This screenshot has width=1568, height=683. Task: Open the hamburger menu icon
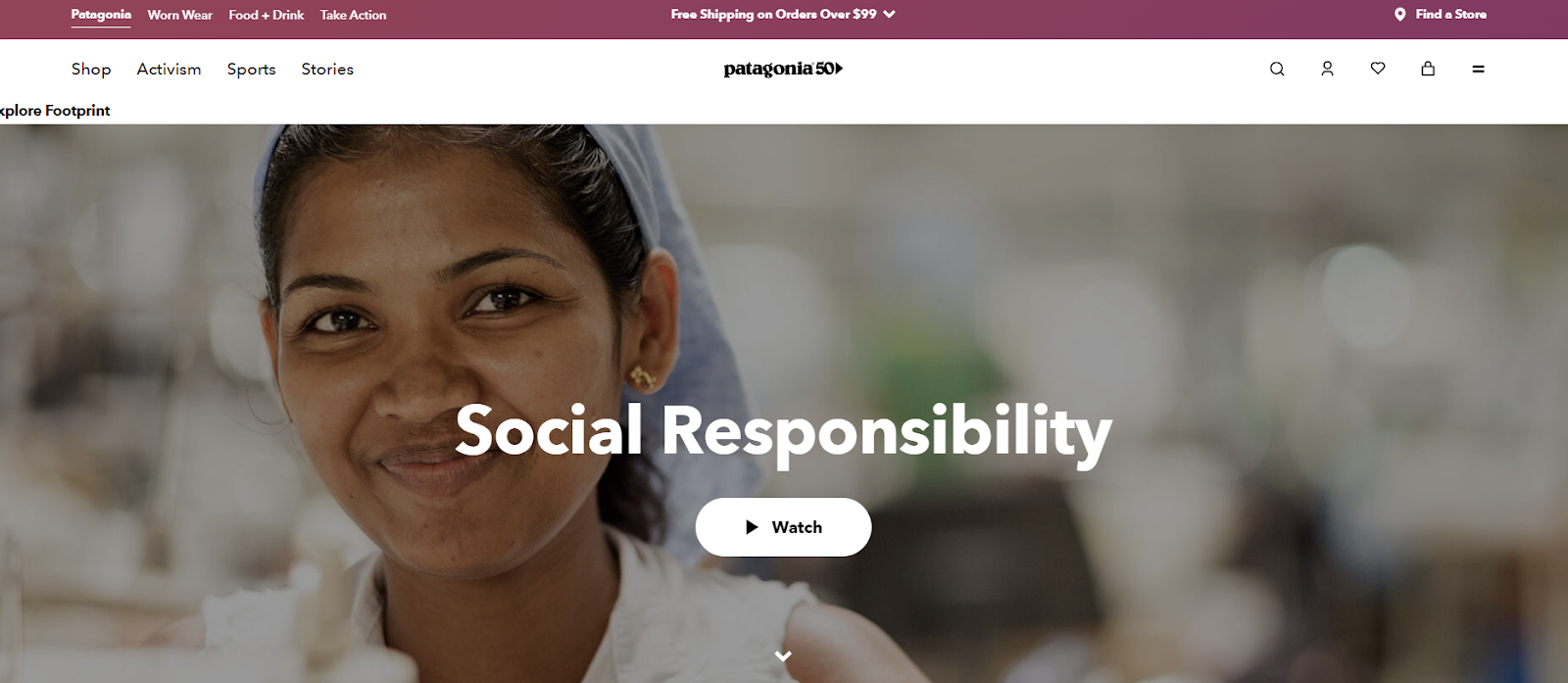pyautogui.click(x=1478, y=69)
